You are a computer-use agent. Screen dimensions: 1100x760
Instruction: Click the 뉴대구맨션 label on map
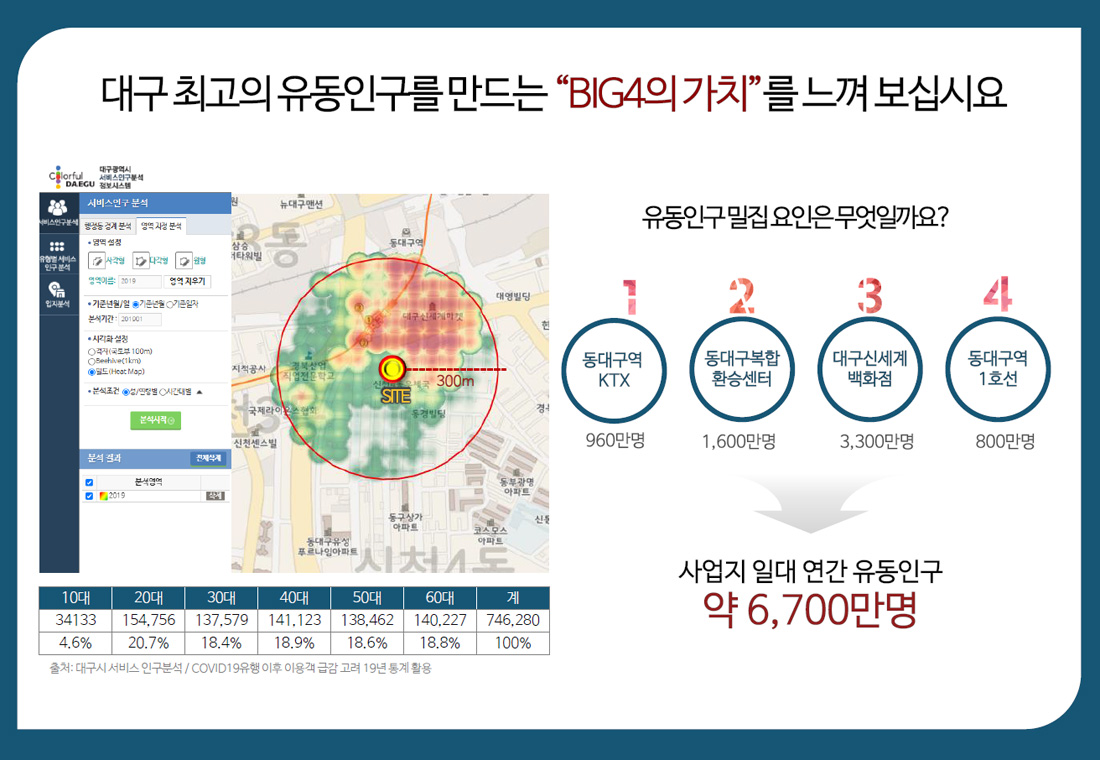pos(302,204)
